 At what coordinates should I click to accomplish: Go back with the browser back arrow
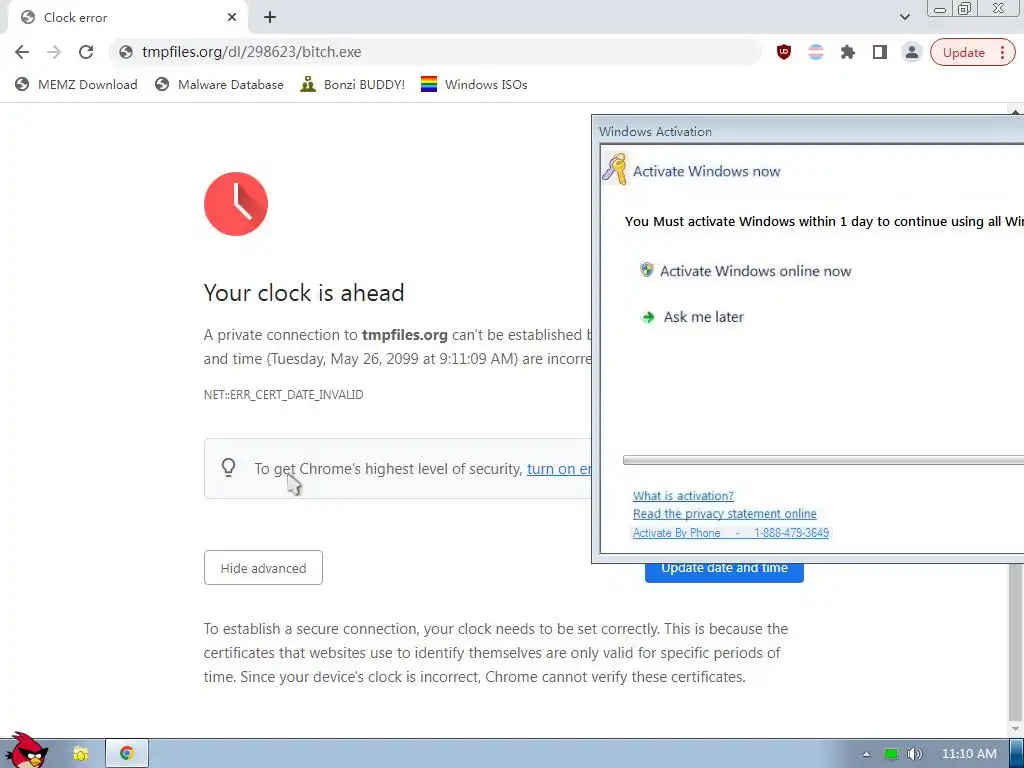point(22,52)
